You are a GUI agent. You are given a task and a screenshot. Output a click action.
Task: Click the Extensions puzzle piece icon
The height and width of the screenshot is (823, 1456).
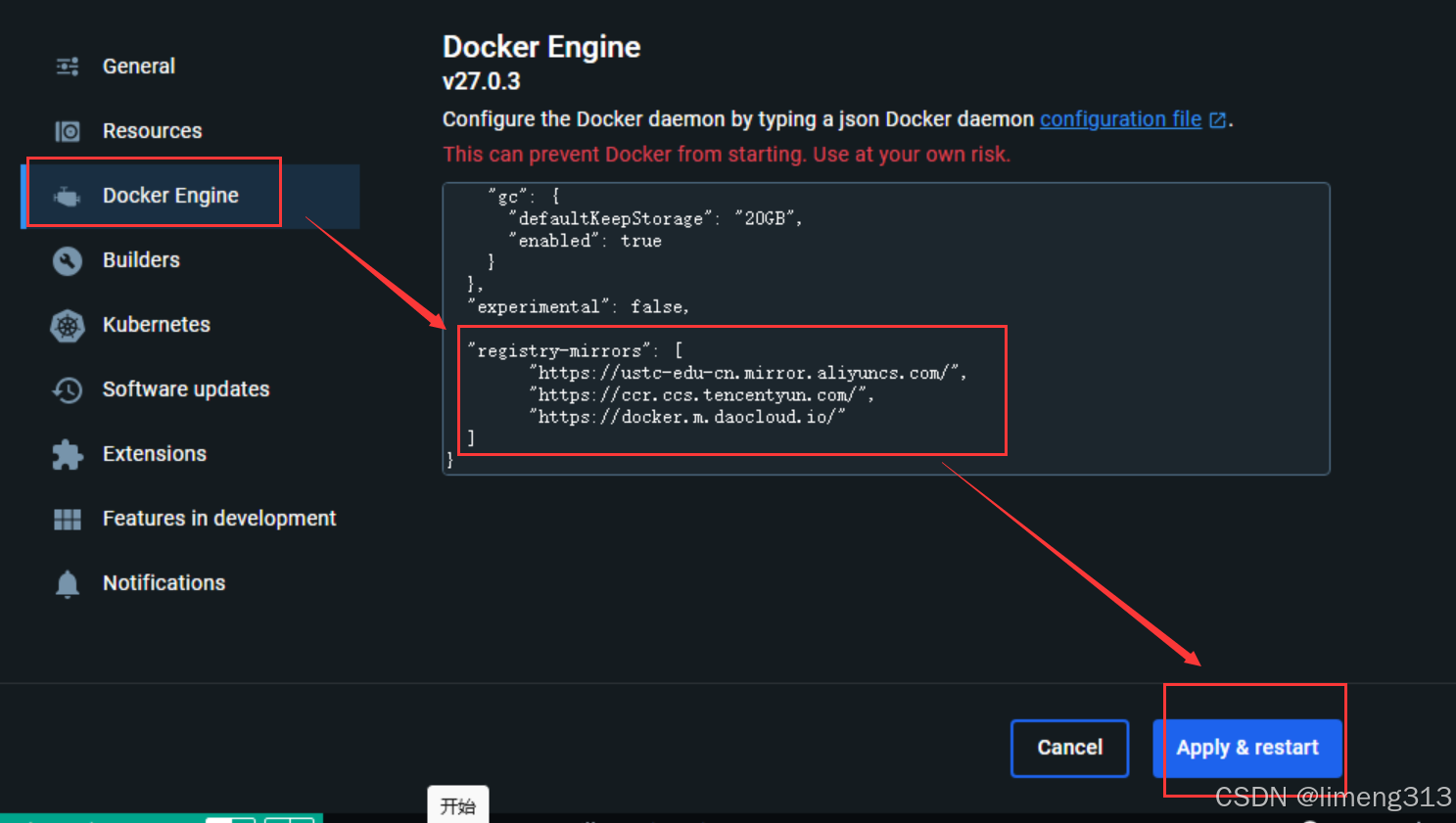[x=68, y=455]
